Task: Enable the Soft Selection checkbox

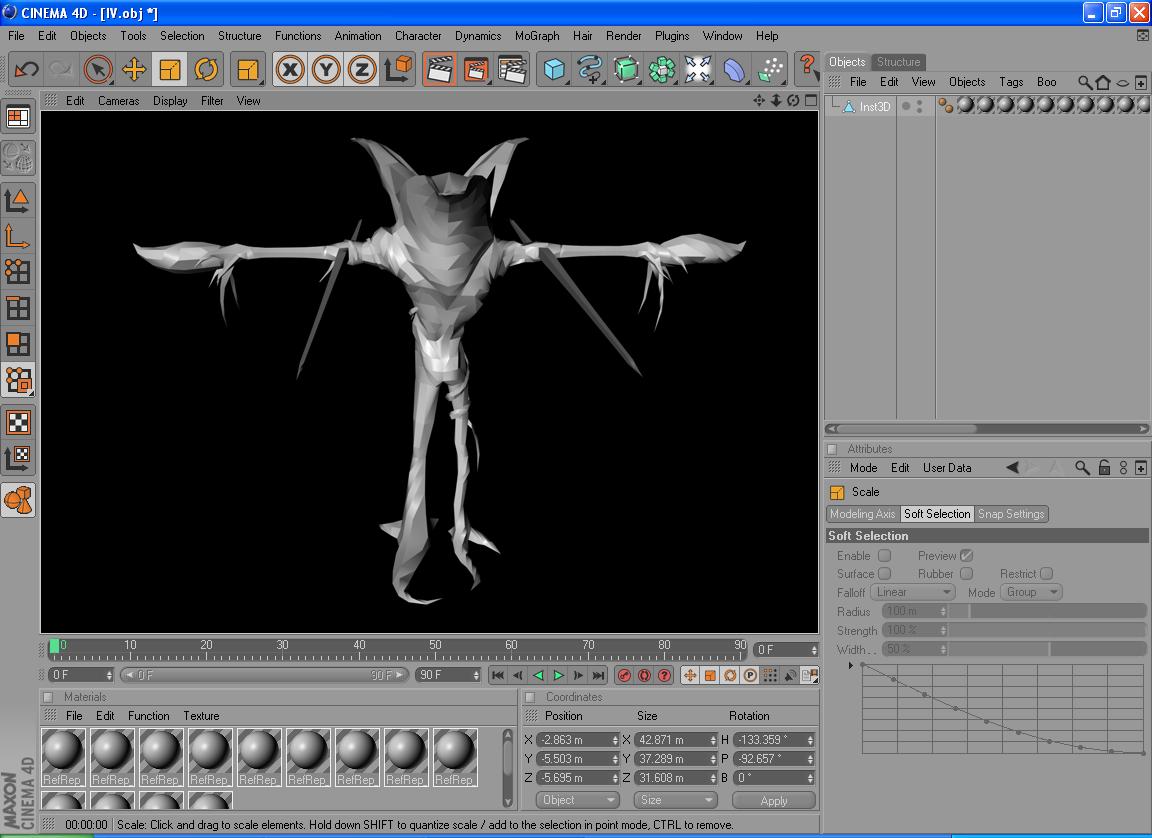Action: pyautogui.click(x=884, y=556)
